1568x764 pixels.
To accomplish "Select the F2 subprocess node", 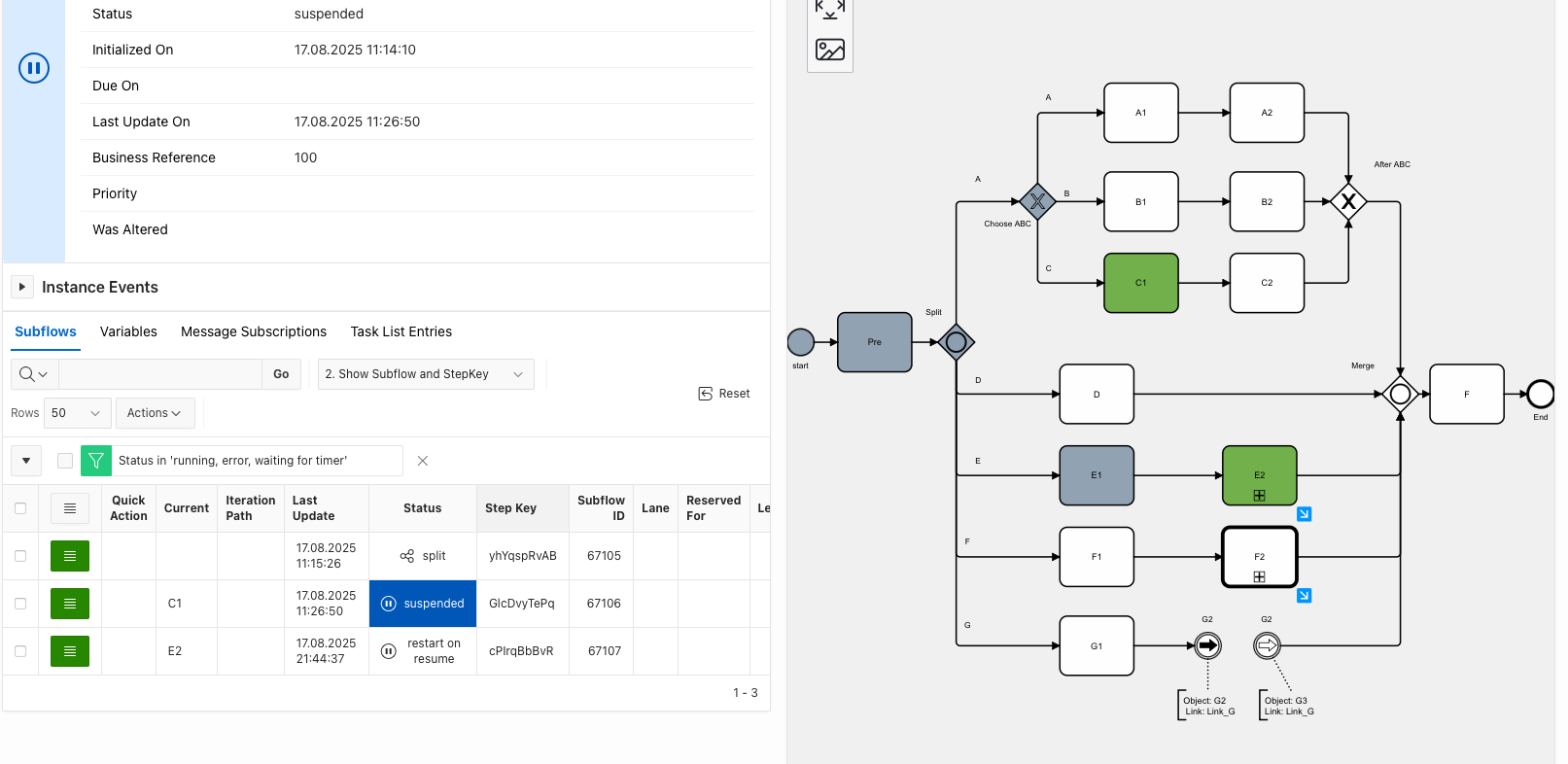I will point(1260,557).
